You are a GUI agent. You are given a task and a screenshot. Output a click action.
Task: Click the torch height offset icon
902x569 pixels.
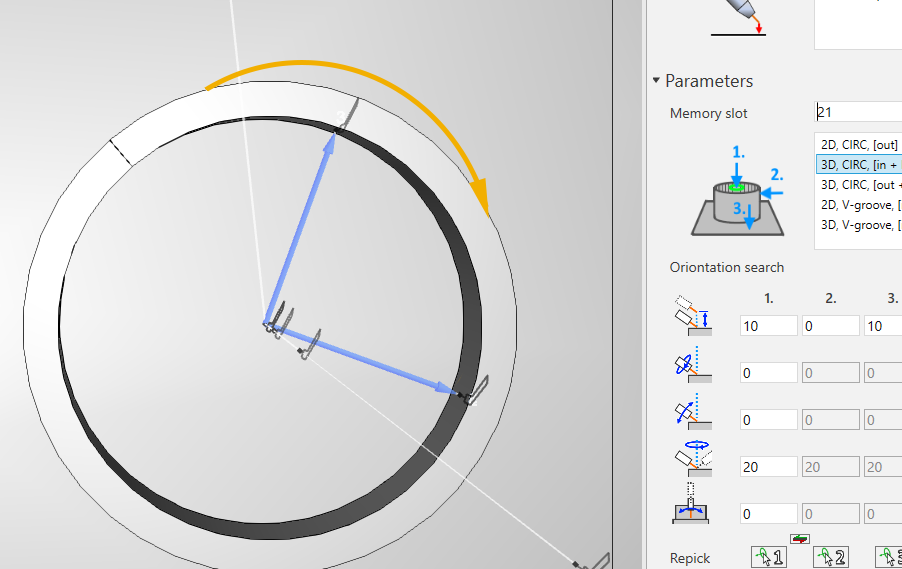click(x=692, y=315)
